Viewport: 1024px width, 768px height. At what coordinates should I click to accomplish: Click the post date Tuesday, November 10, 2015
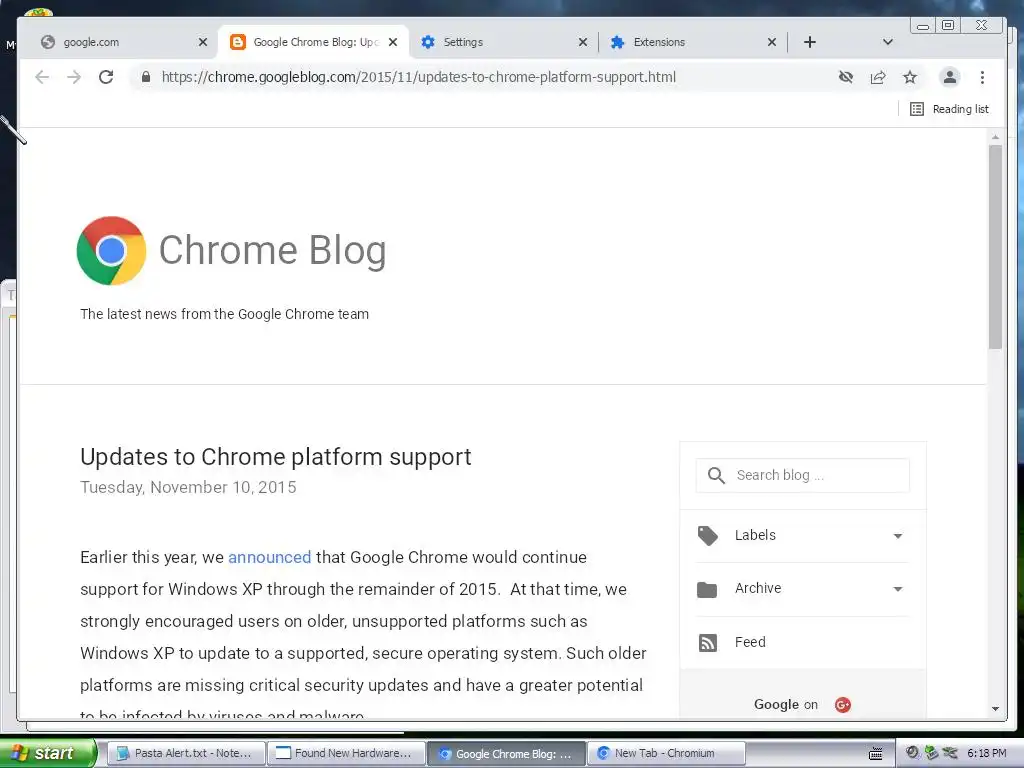(188, 487)
